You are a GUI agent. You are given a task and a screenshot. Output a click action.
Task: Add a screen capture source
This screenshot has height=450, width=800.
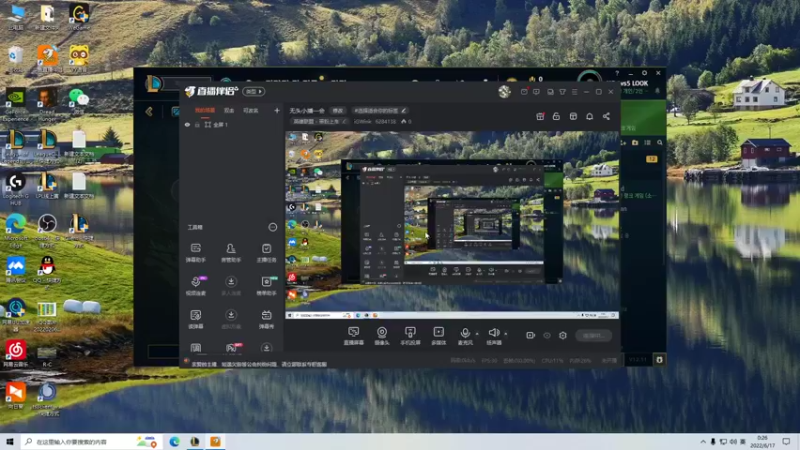pos(354,336)
